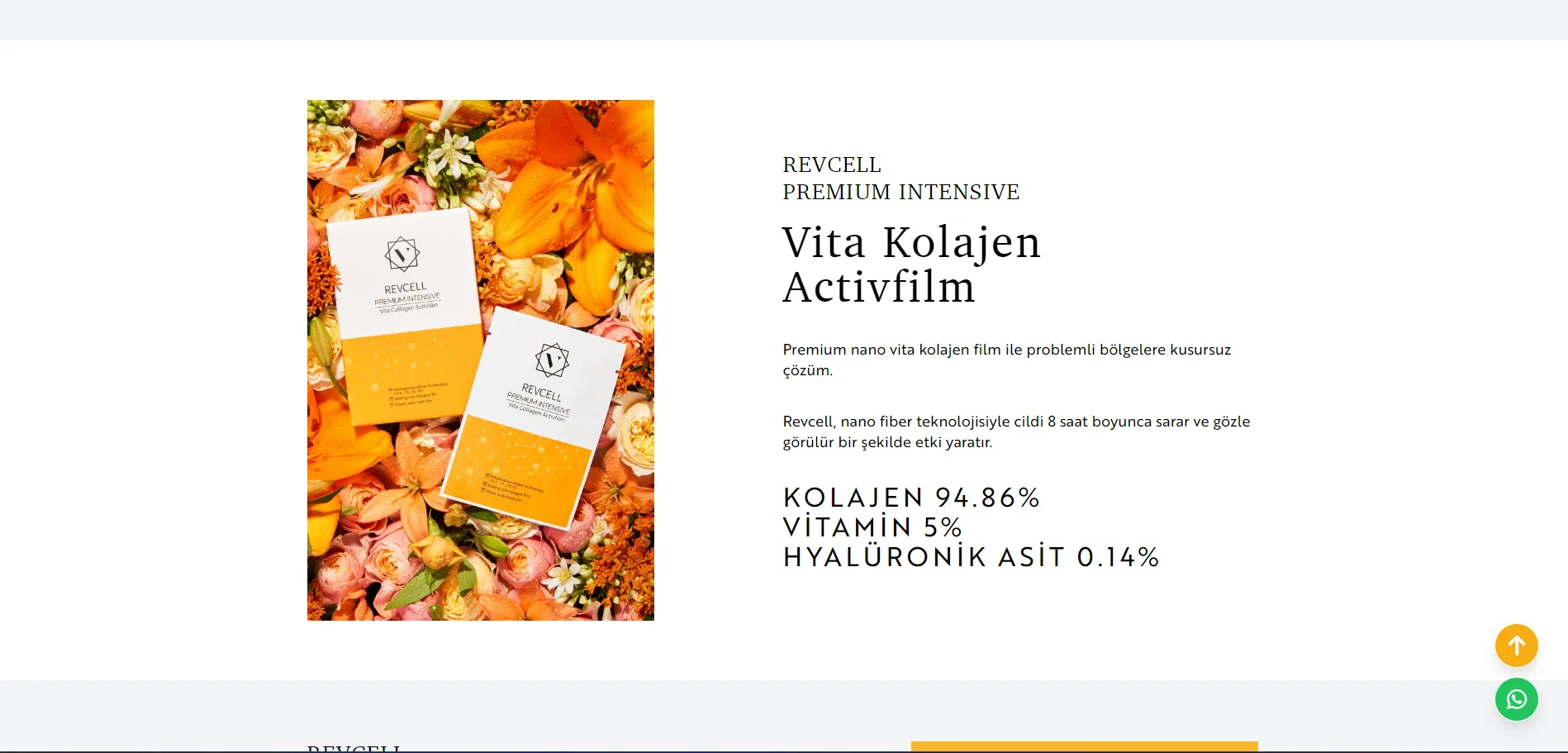This screenshot has width=1568, height=753.
Task: Click the yellow banner at the bottom edge of the page
Action: coord(1084,746)
